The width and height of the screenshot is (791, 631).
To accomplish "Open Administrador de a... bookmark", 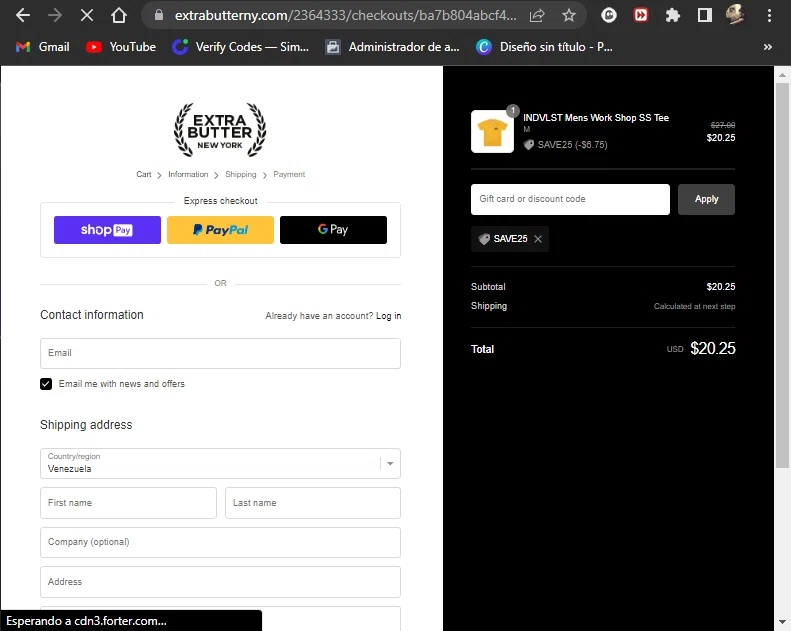I will (392, 47).
